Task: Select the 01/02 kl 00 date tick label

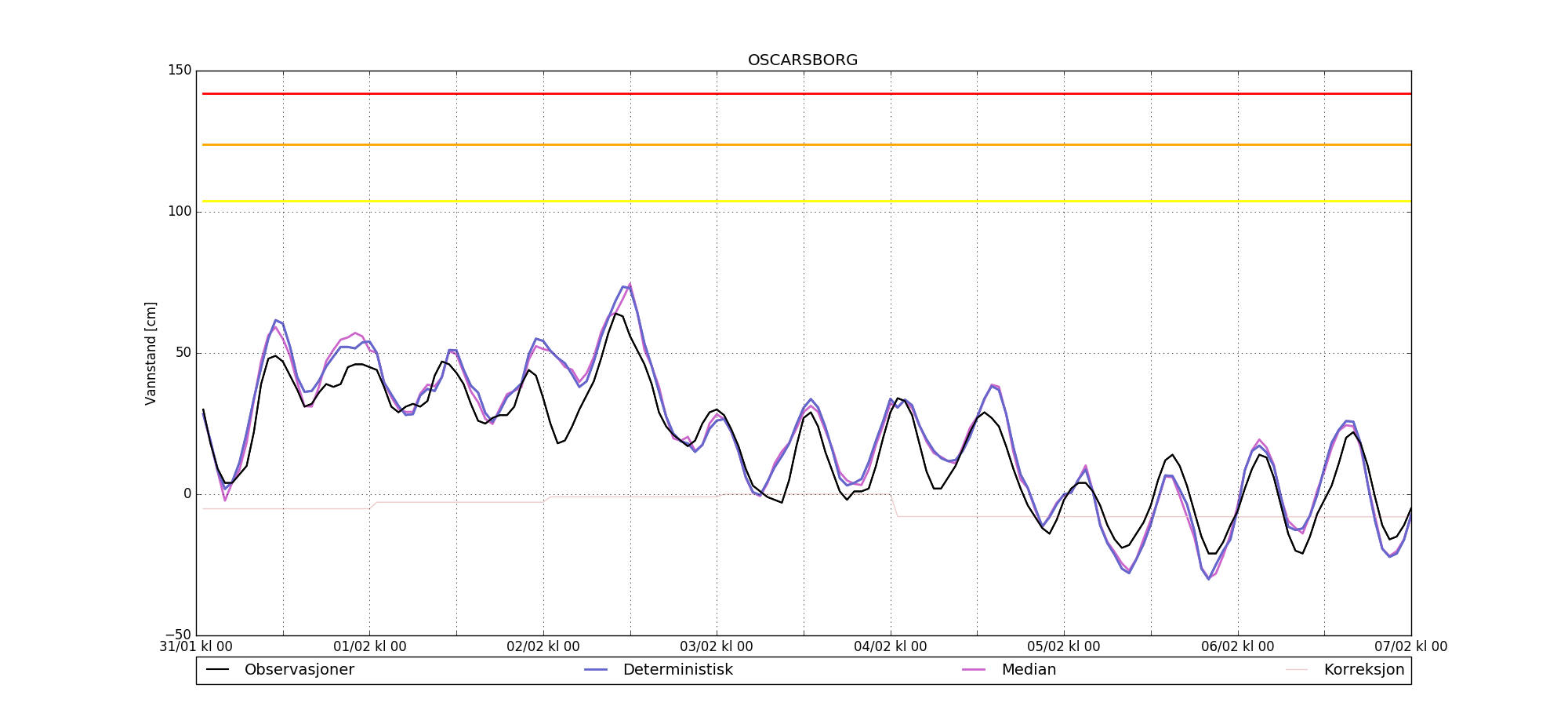Action: tap(370, 647)
